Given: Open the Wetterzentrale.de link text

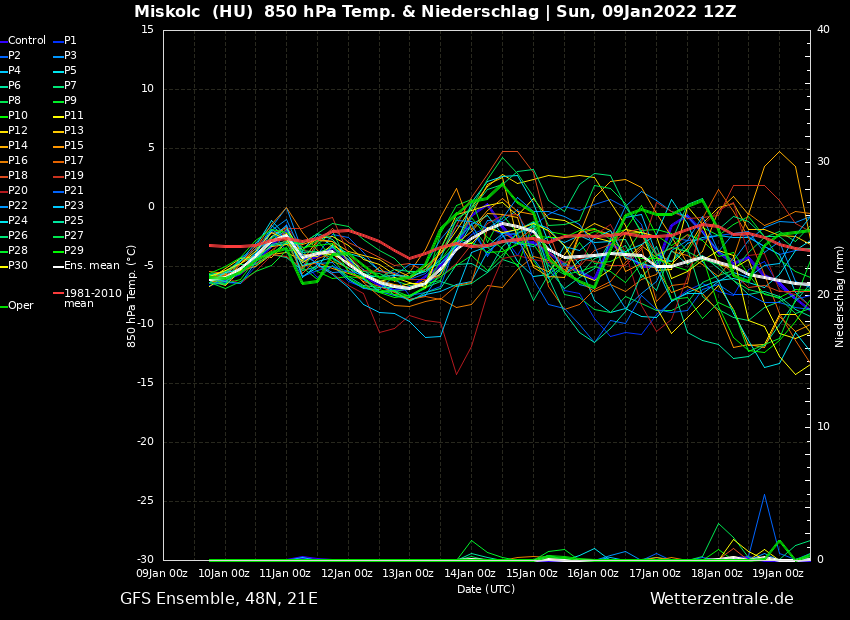Looking at the screenshot, I should (721, 599).
